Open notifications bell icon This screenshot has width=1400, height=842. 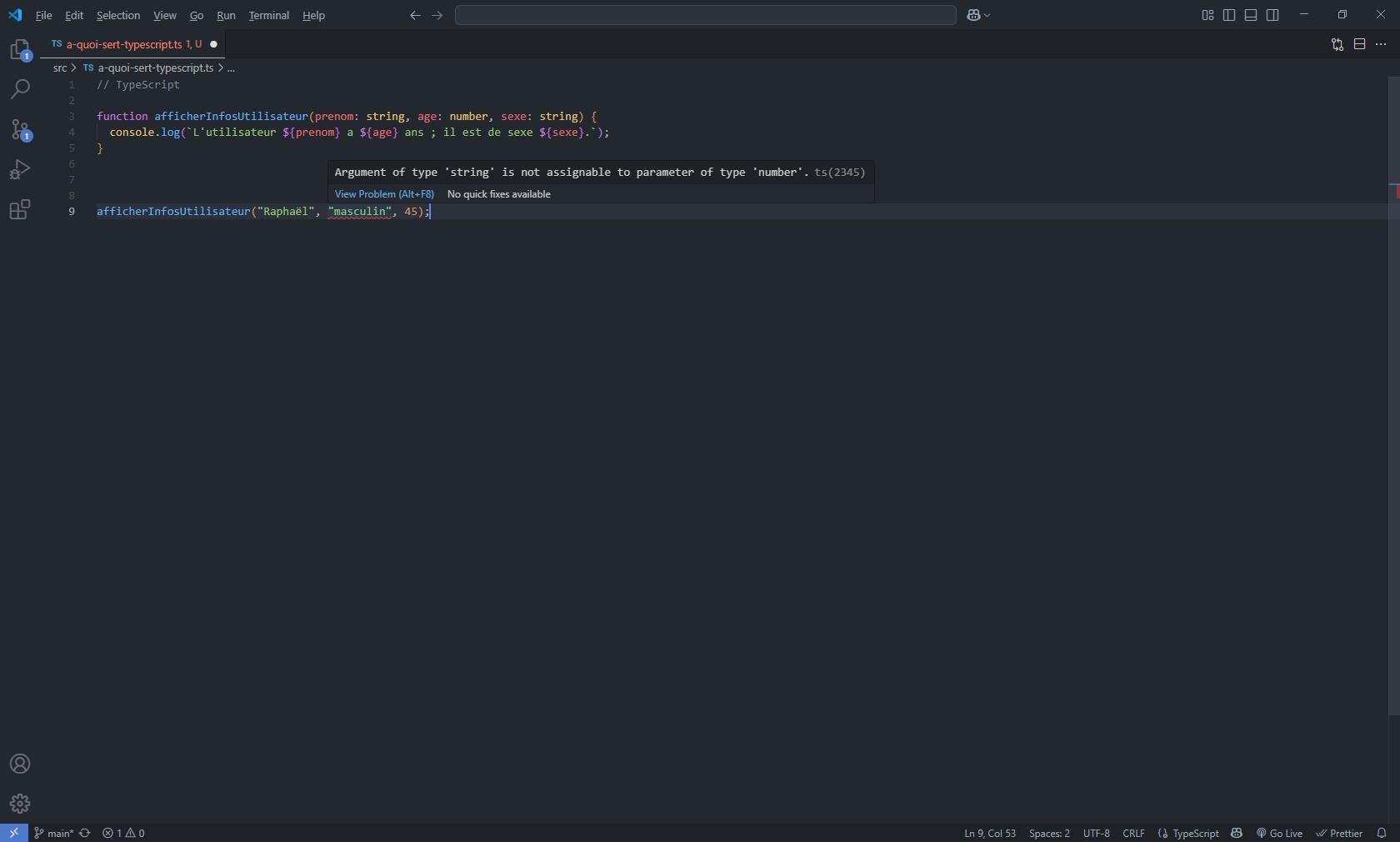pos(1382,833)
